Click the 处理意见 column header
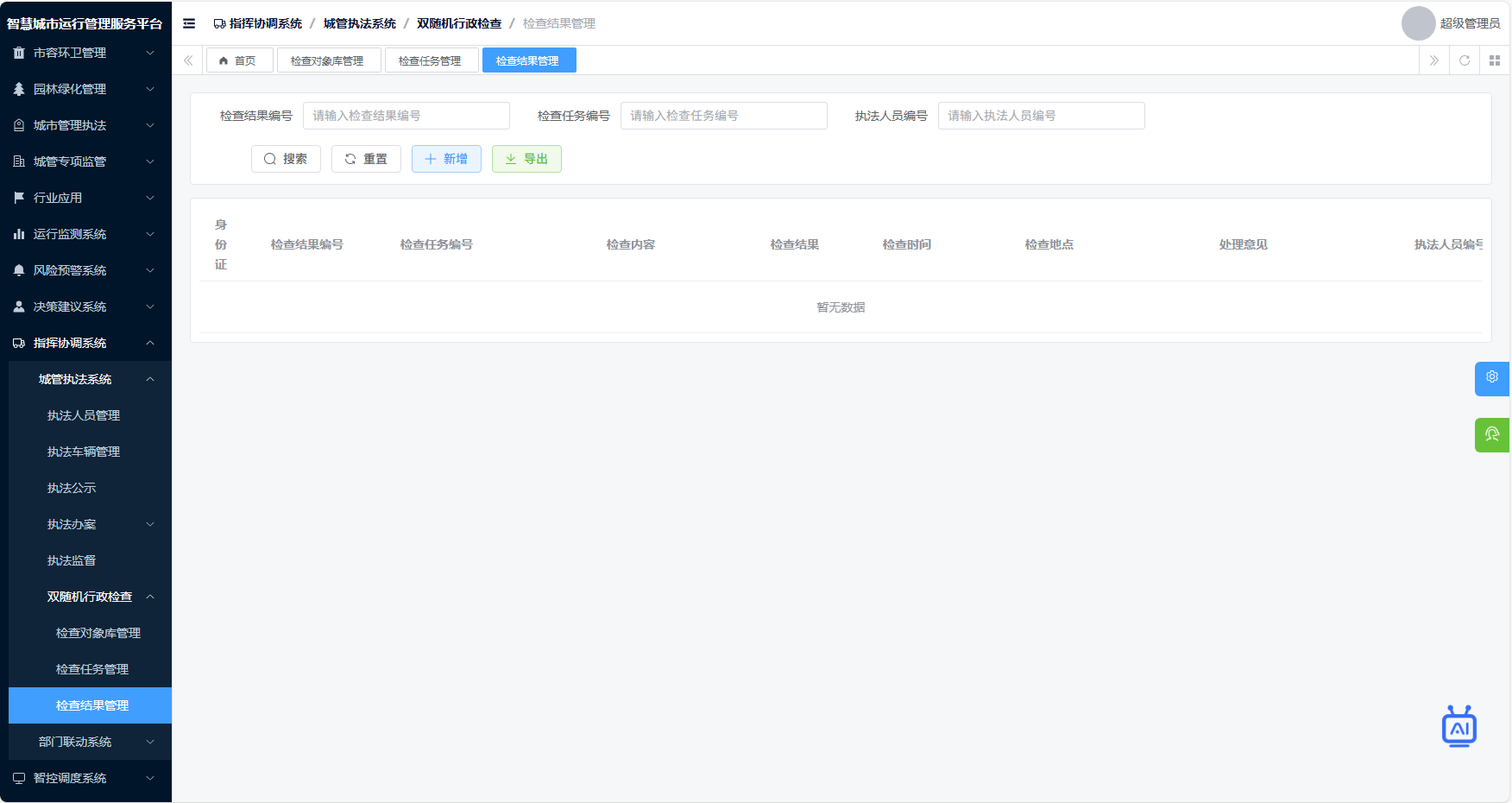Viewport: 1512px width, 803px height. click(1244, 244)
